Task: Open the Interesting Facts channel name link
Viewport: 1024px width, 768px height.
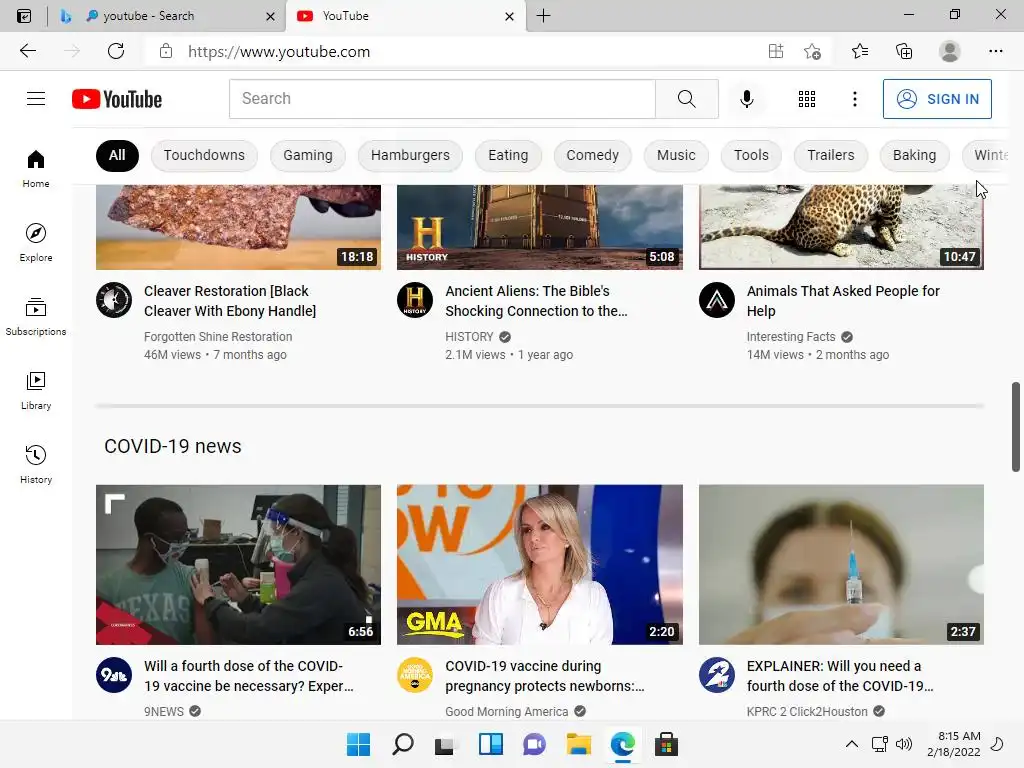Action: coord(791,337)
